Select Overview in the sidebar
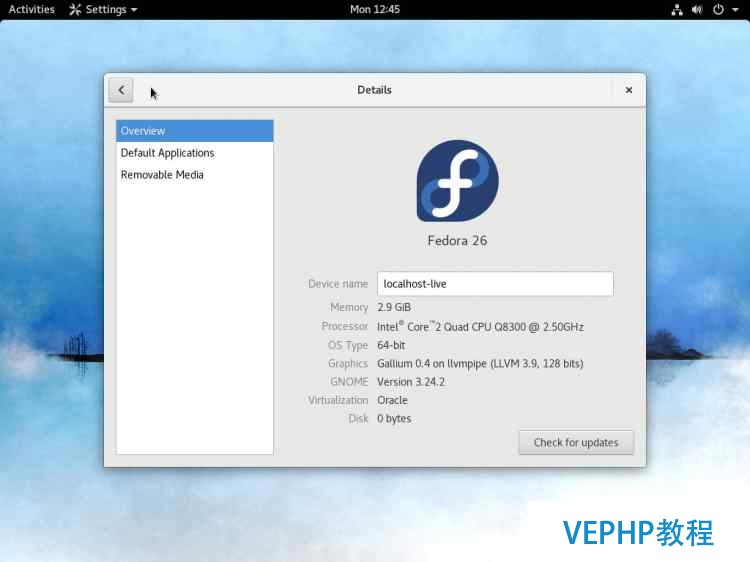Image resolution: width=750 pixels, height=562 pixels. (195, 131)
